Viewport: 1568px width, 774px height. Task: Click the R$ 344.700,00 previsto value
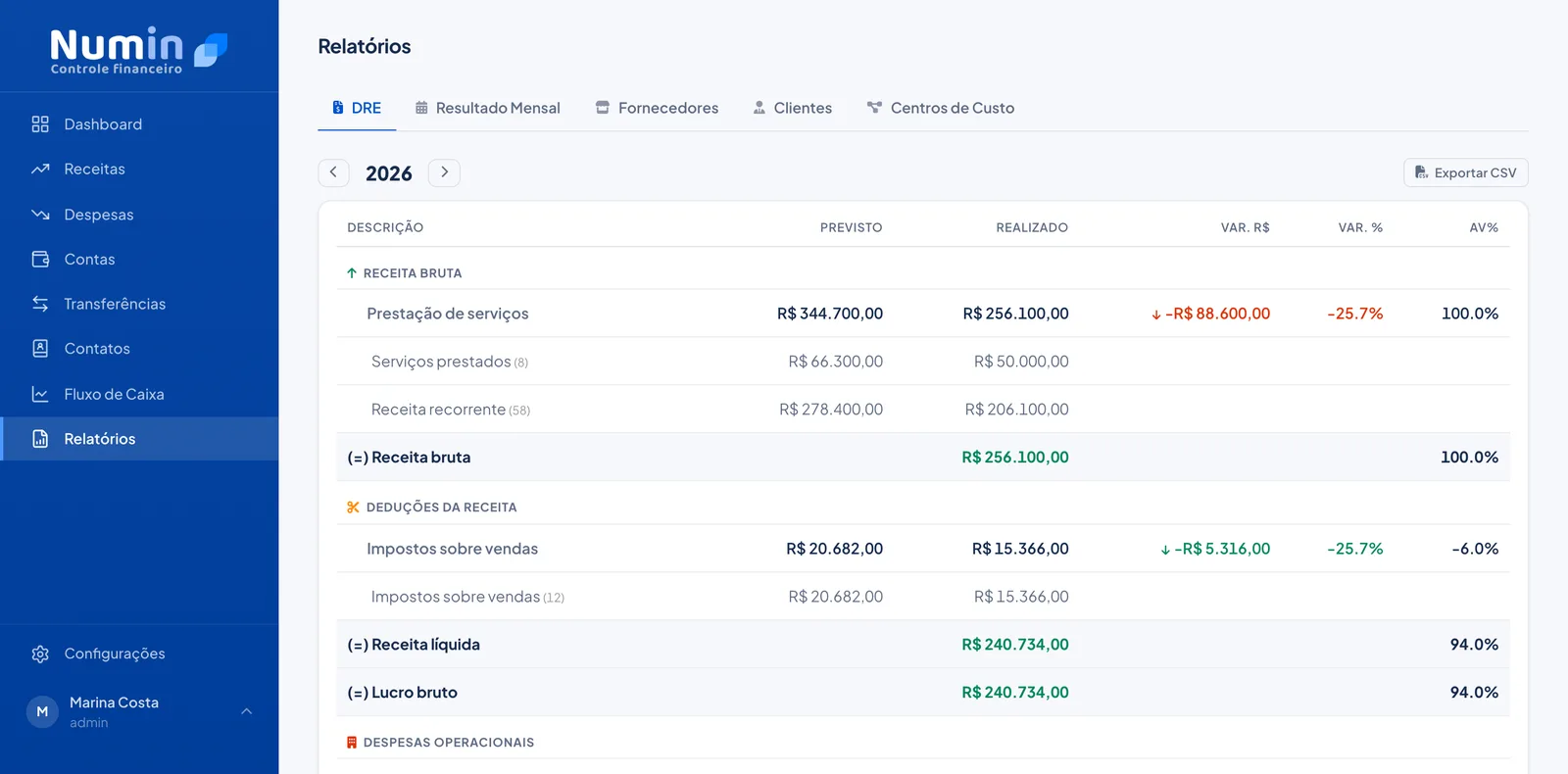pyautogui.click(x=830, y=314)
